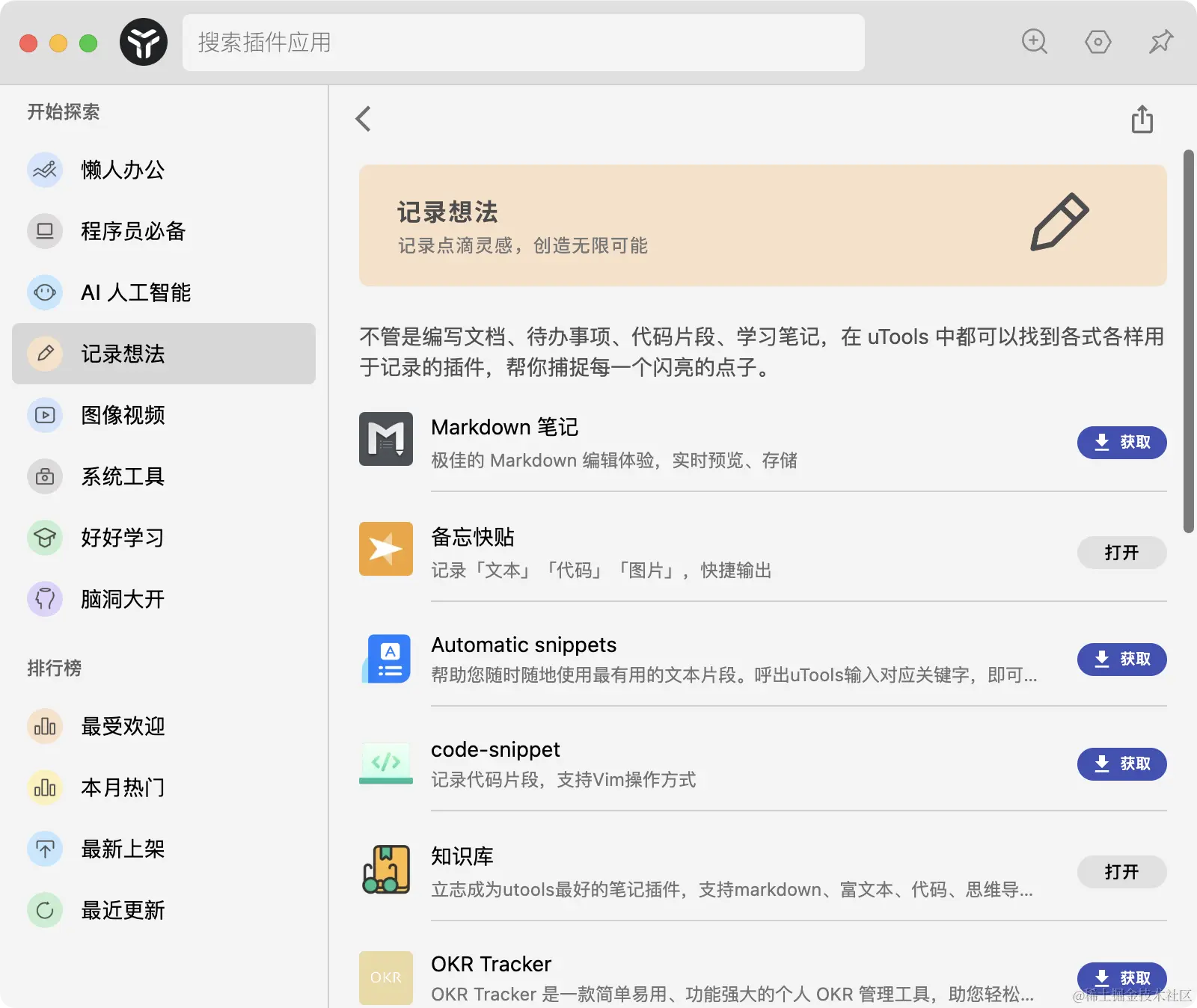Screen dimensions: 1197x1008
Task: Open the 最新上架 list
Action: [164, 849]
